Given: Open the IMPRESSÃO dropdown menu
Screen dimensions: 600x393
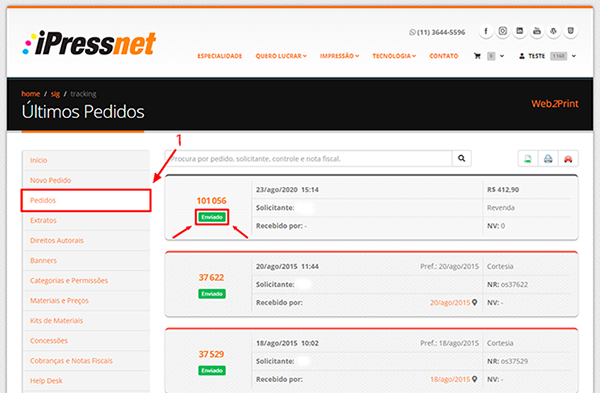Looking at the screenshot, I should click(x=339, y=56).
